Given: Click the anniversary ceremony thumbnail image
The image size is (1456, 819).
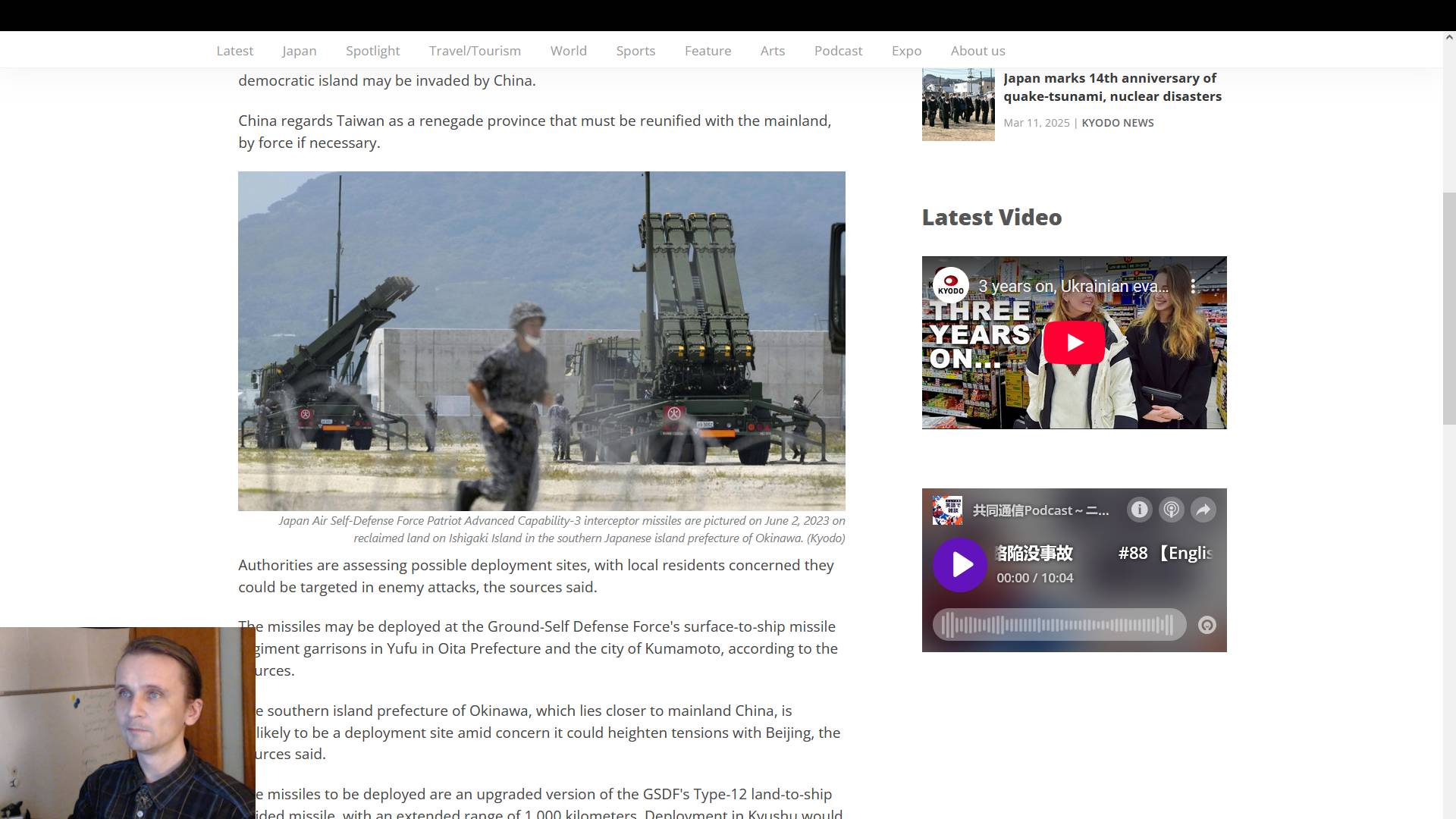Looking at the screenshot, I should point(958,105).
